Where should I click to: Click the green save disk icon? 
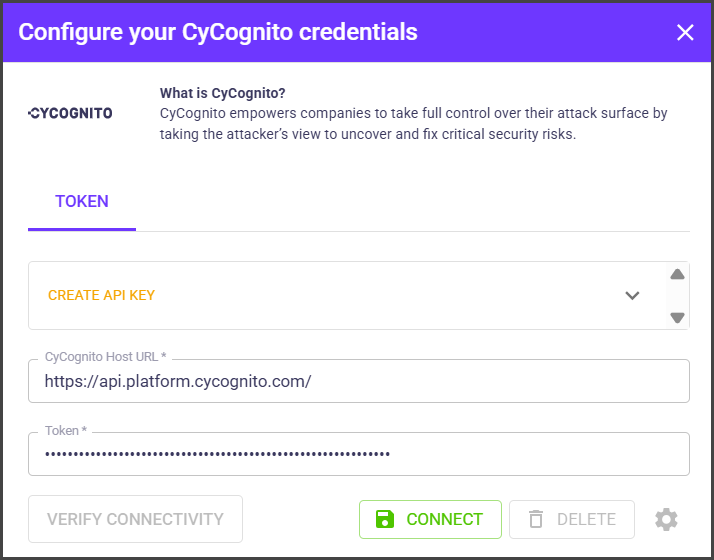click(384, 519)
